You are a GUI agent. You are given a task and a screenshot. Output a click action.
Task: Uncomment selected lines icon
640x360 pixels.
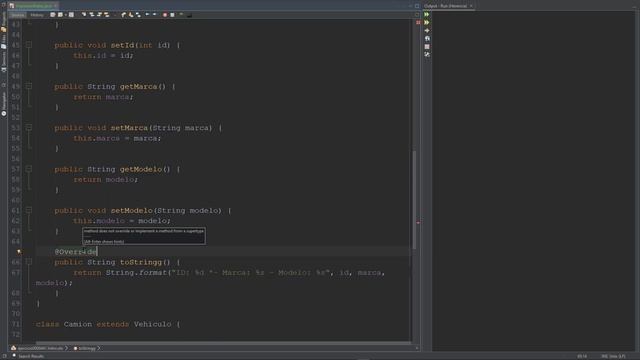[x=189, y=15]
